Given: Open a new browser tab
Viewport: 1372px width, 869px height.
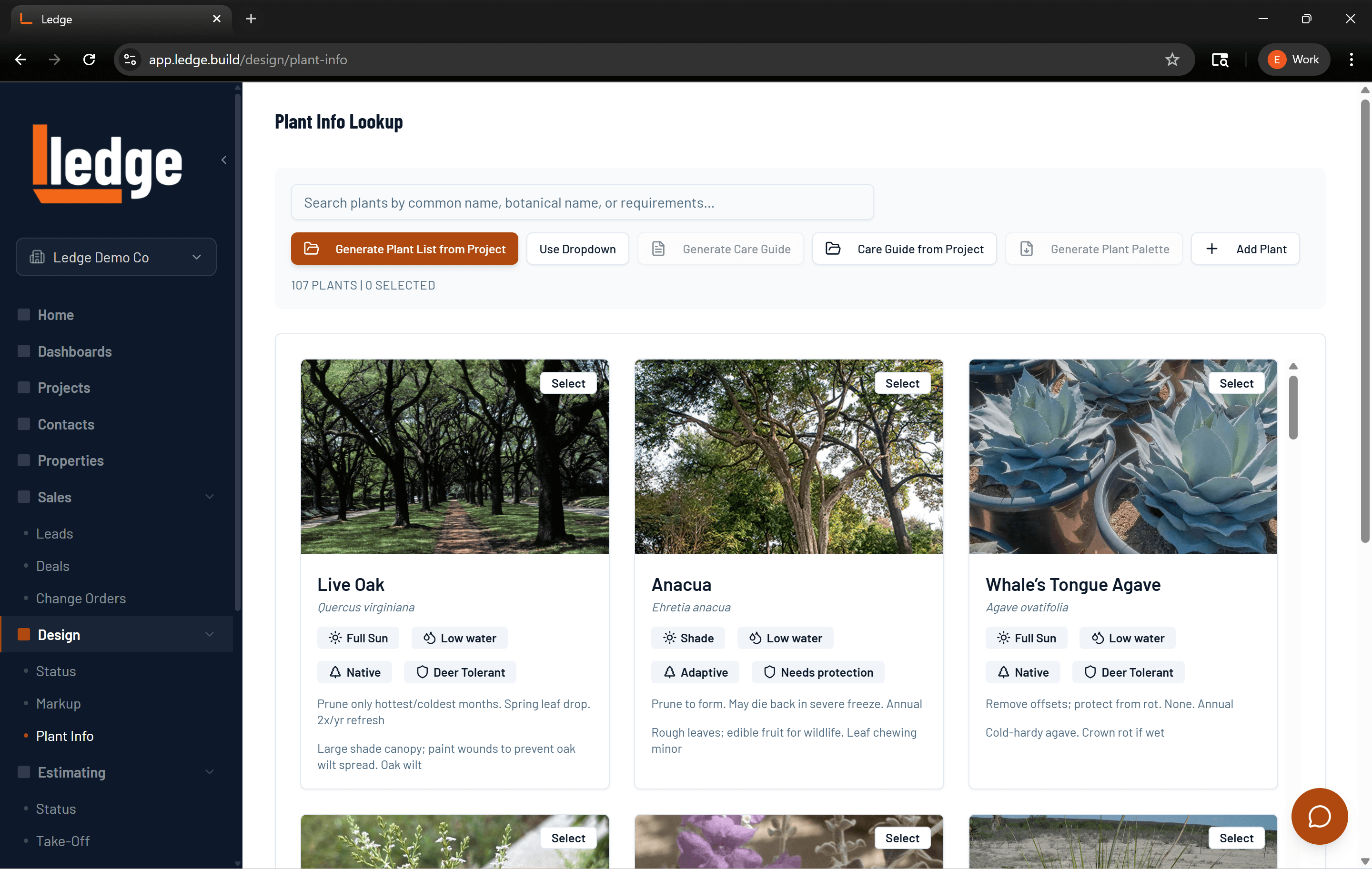Looking at the screenshot, I should pos(251,19).
